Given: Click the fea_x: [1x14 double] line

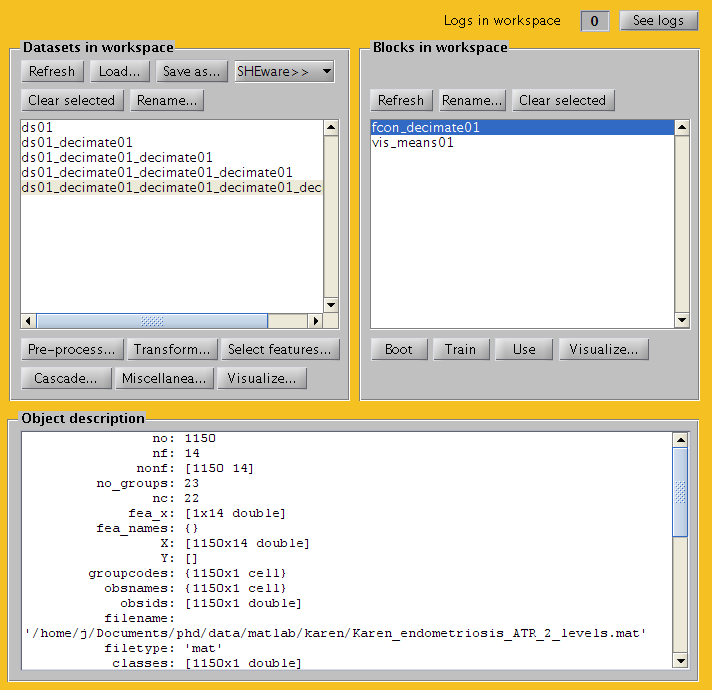Looking at the screenshot, I should click(207, 513).
